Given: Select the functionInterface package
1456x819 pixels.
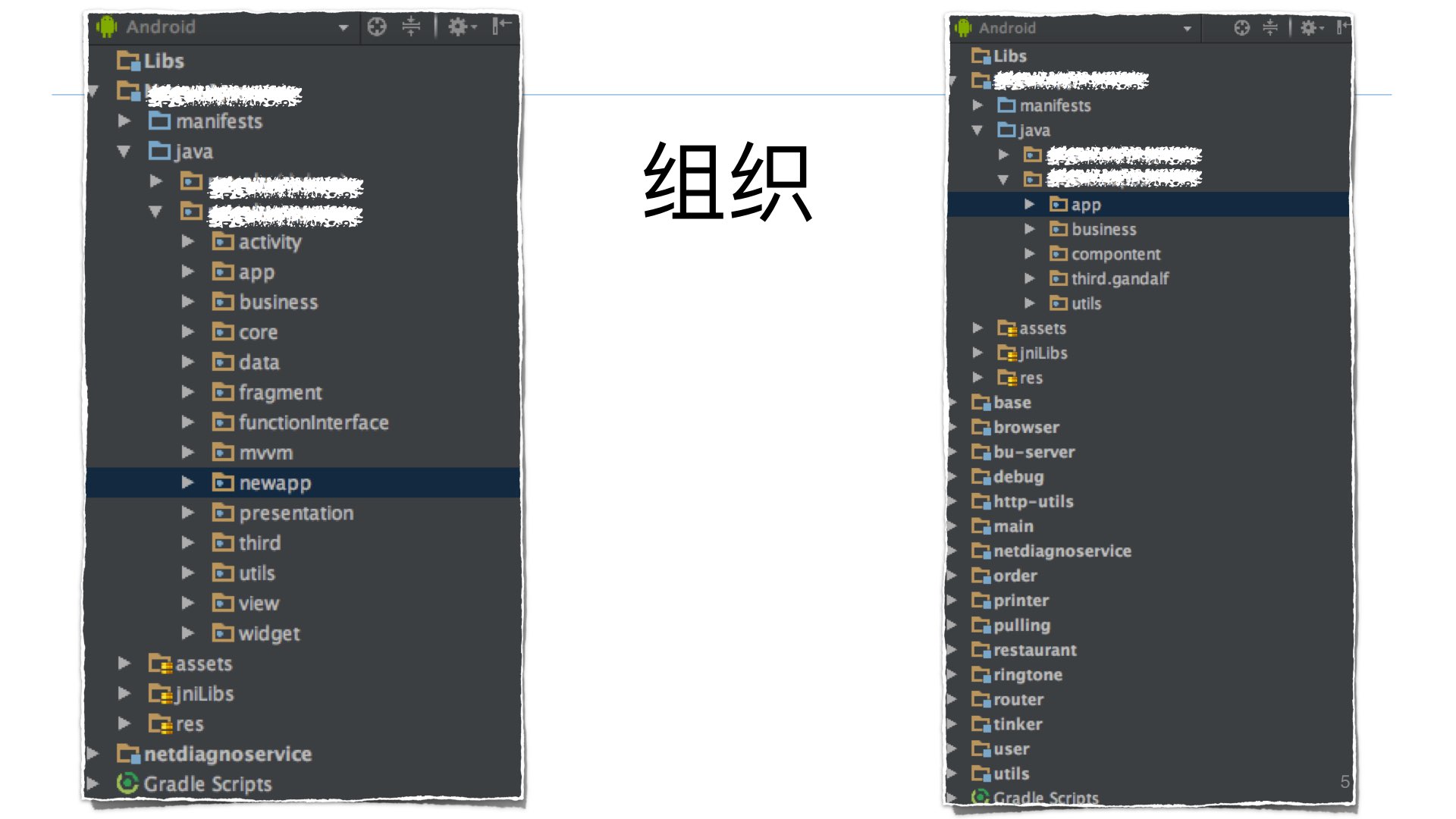Looking at the screenshot, I should pos(313,422).
